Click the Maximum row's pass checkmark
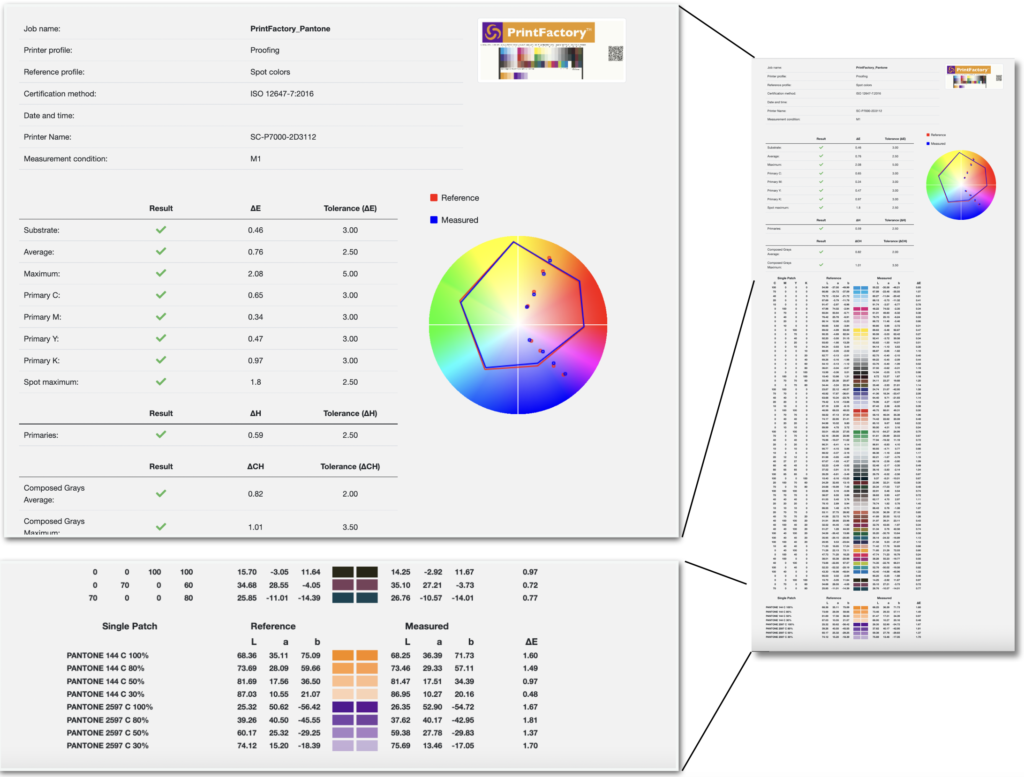The height and width of the screenshot is (777, 1024). click(161, 274)
